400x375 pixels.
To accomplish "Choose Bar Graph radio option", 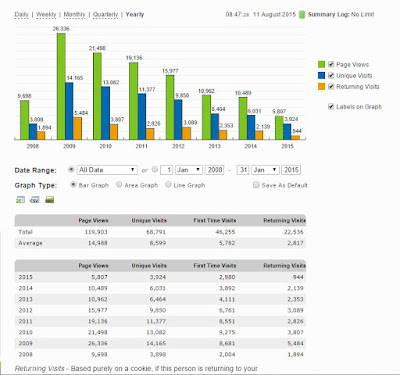I will [73, 184].
